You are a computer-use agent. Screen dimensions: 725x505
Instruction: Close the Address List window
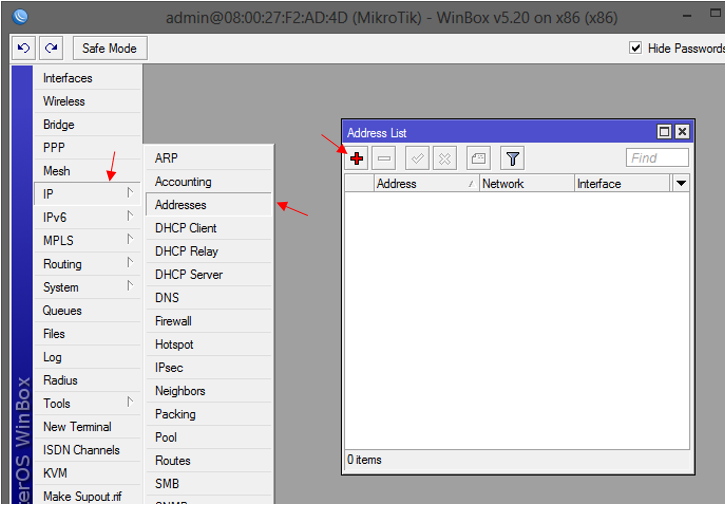(682, 132)
